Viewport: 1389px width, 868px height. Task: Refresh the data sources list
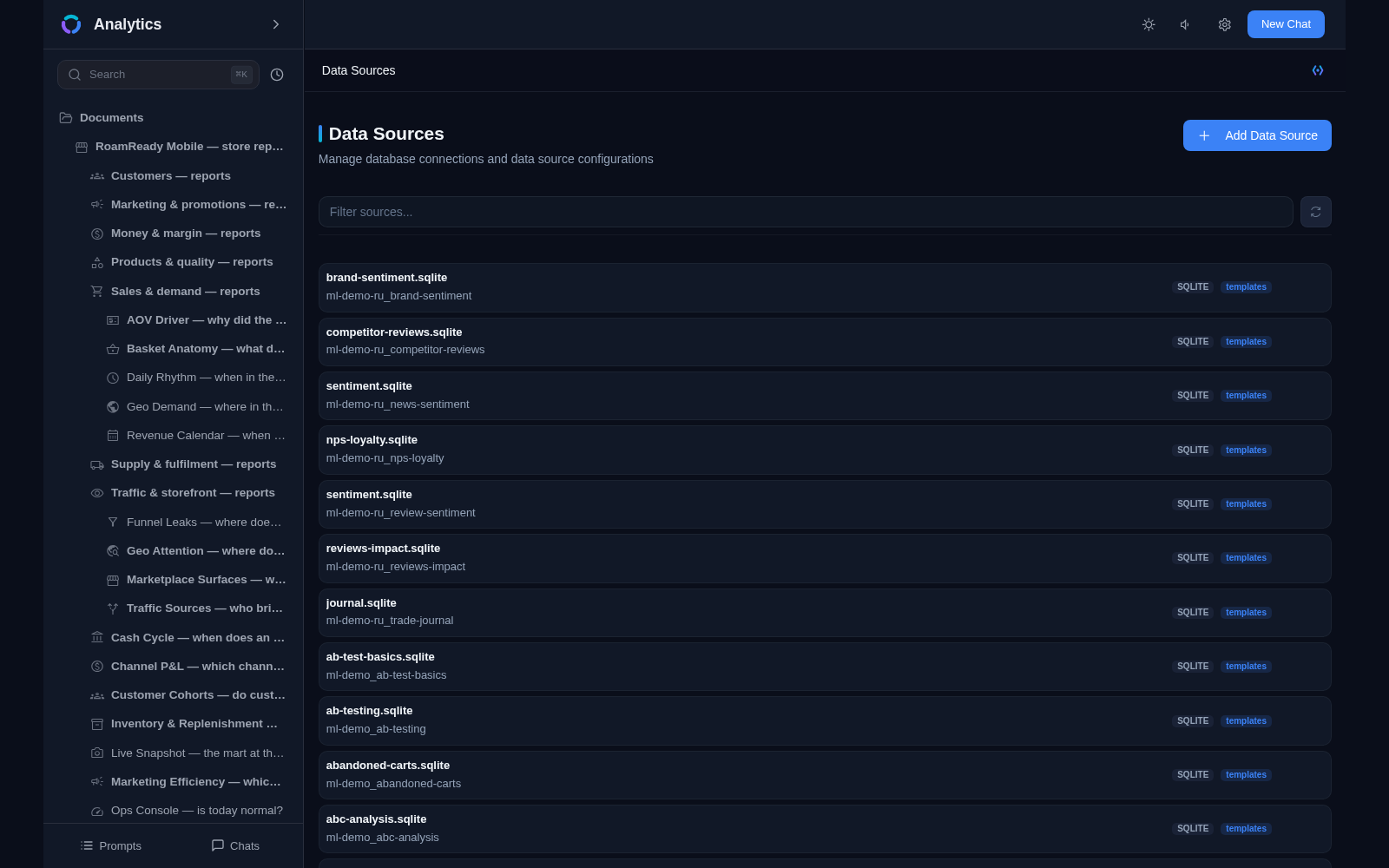pos(1316,212)
